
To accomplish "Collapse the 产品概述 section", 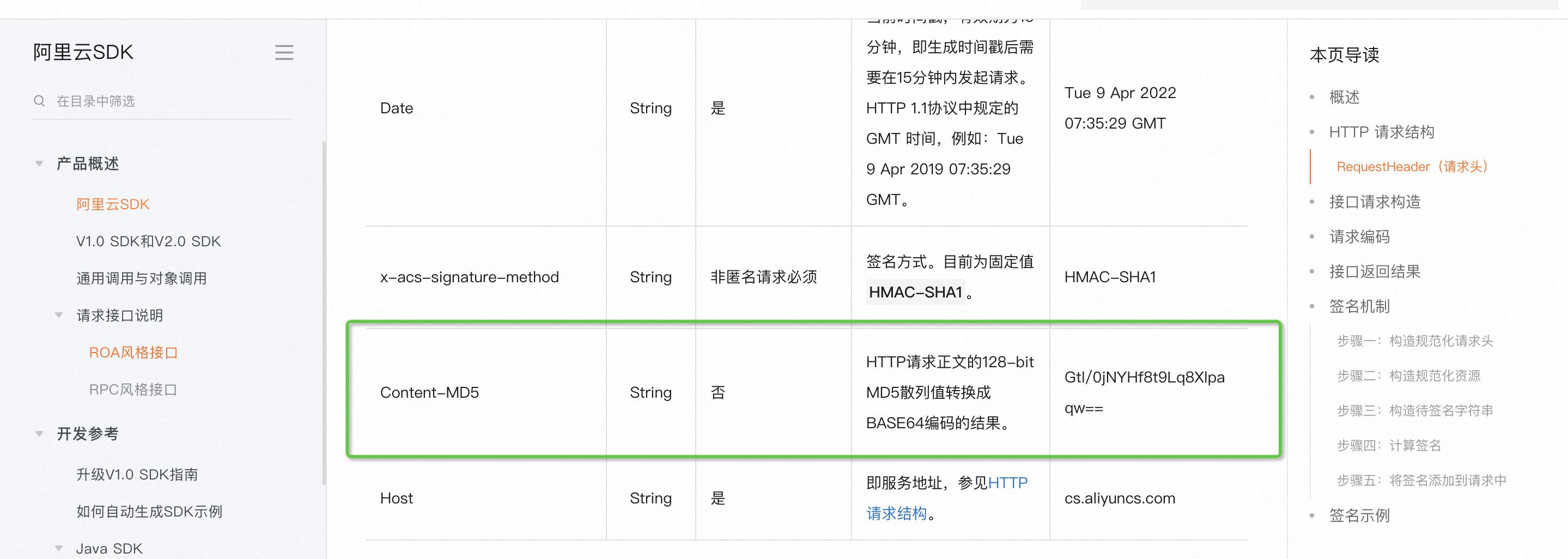I will [40, 163].
